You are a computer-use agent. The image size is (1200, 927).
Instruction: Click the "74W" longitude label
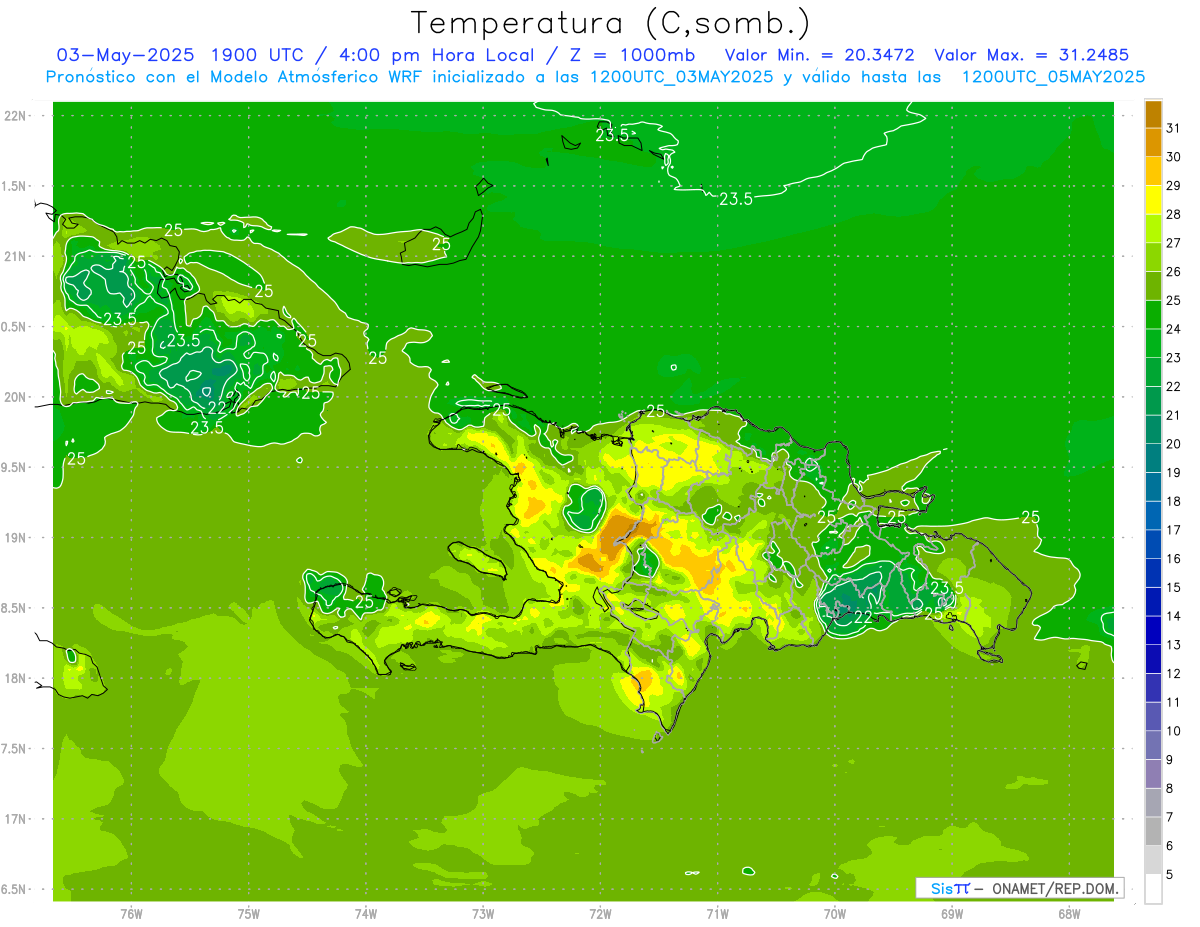(366, 914)
